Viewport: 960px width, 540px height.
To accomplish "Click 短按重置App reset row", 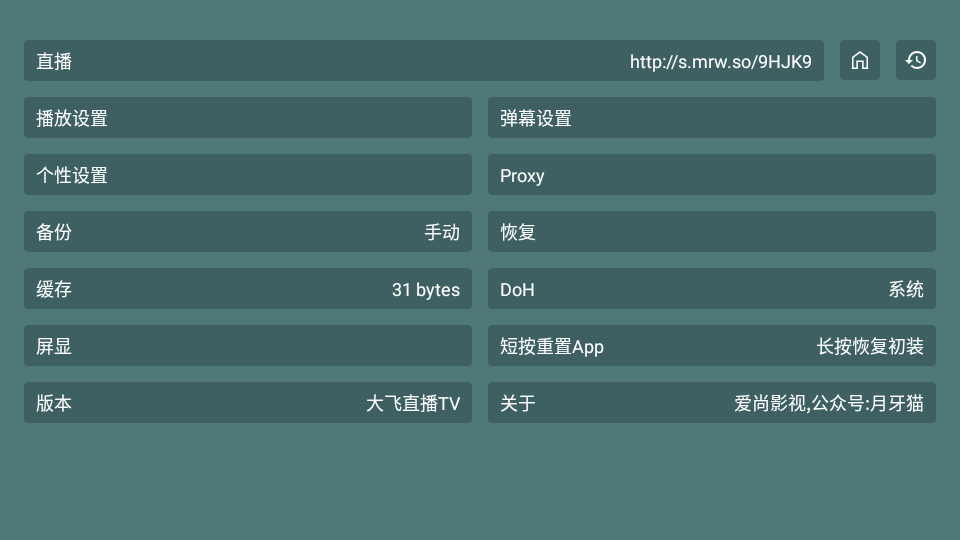I will (711, 346).
